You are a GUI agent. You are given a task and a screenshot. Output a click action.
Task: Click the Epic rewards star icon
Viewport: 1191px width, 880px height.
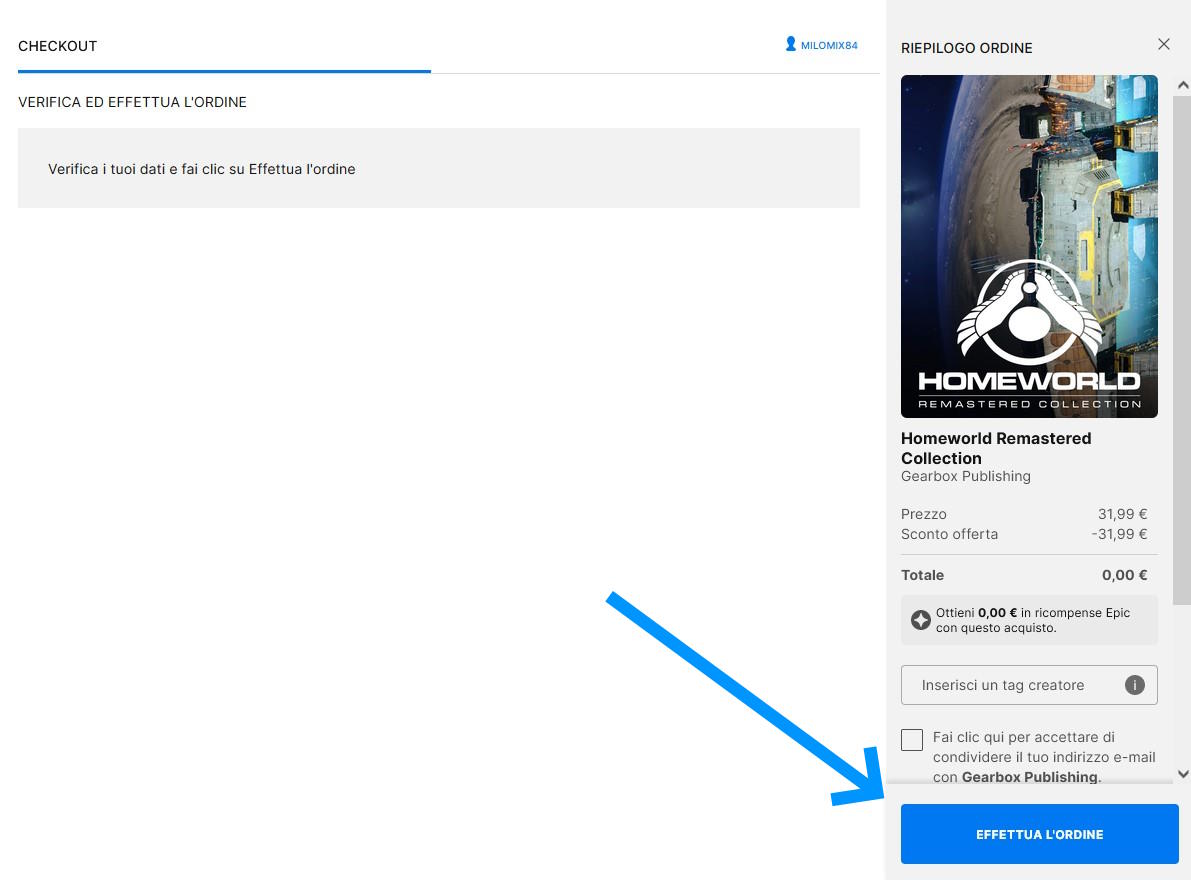(x=921, y=620)
